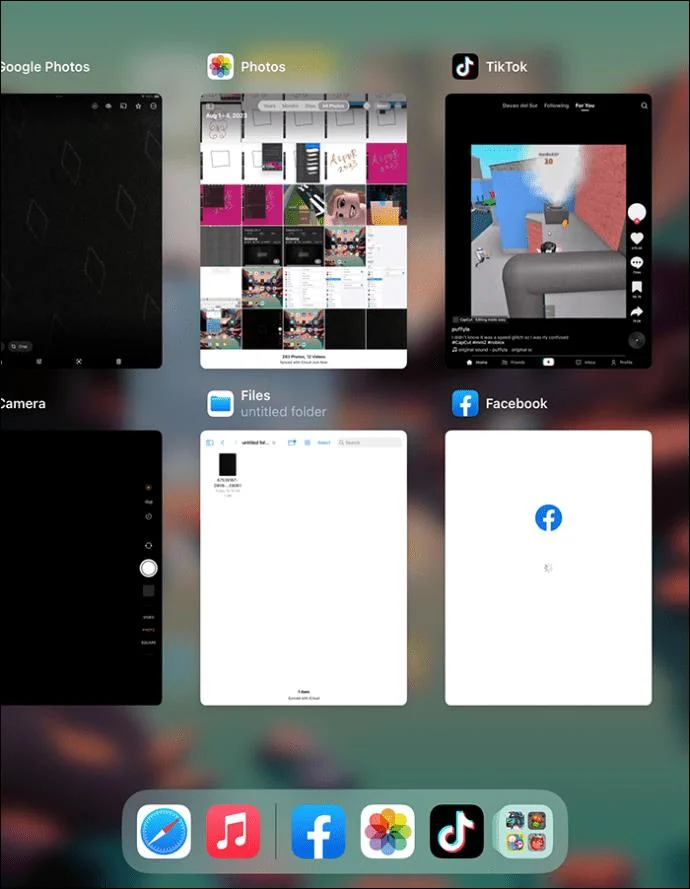Open the TikTok Profile tab
This screenshot has height=889, width=690.
click(621, 362)
